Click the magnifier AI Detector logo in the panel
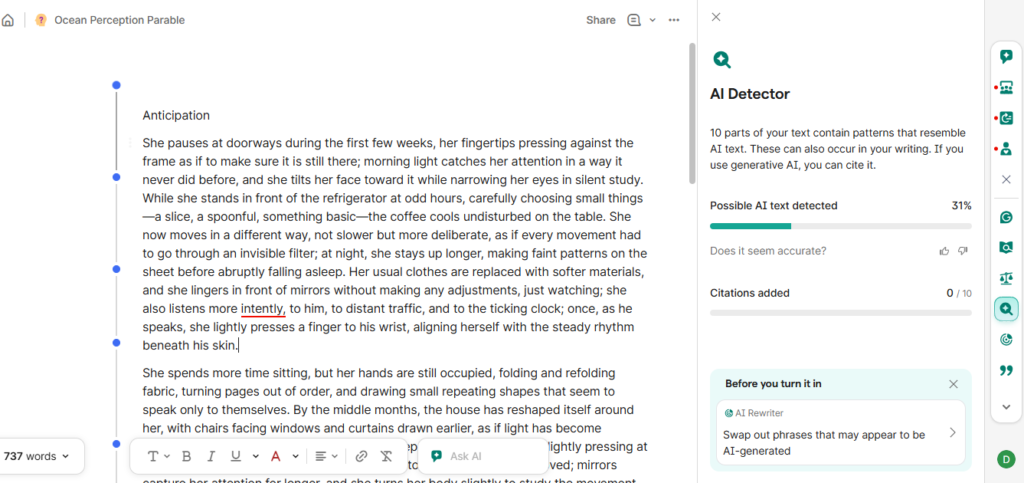 coord(722,59)
